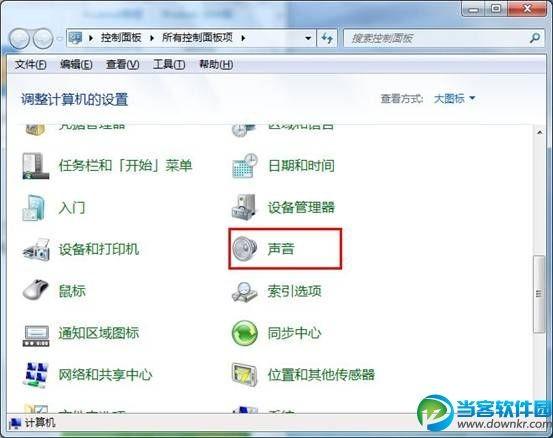This screenshot has height=438, width=553.
Task: Open the 设备管理器 icon
Action: click(x=244, y=207)
